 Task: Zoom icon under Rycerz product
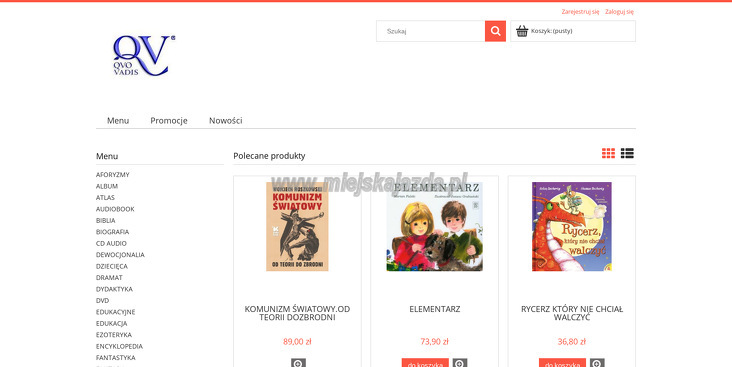pos(597,363)
